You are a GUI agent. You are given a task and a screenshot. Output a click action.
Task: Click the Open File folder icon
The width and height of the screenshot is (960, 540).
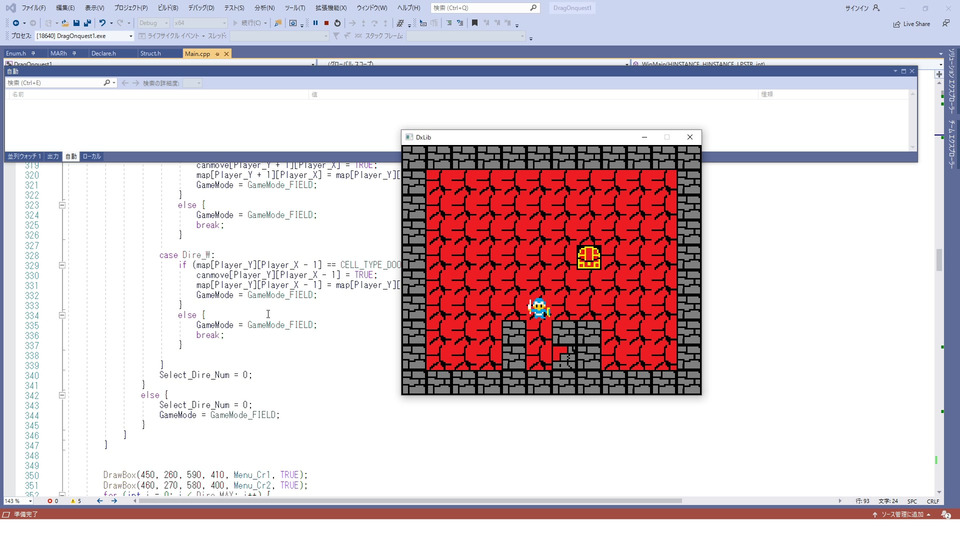click(x=64, y=23)
